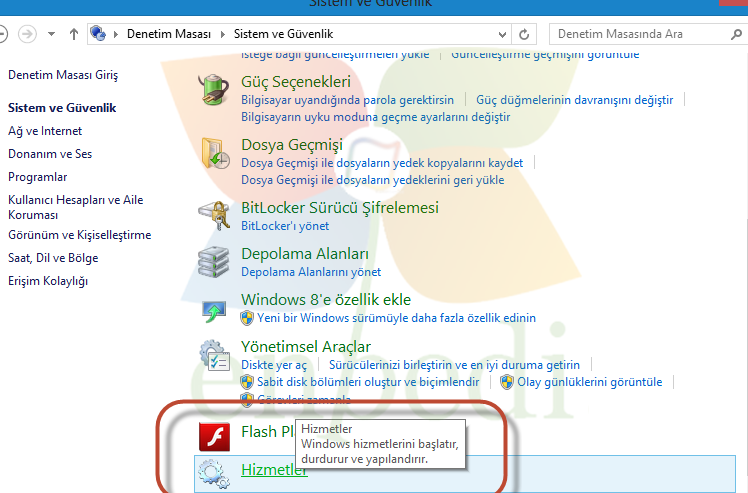Screen dimensions: 748x493
Task: Click Olay günlüklerini görüntüle link
Action: (x=590, y=382)
